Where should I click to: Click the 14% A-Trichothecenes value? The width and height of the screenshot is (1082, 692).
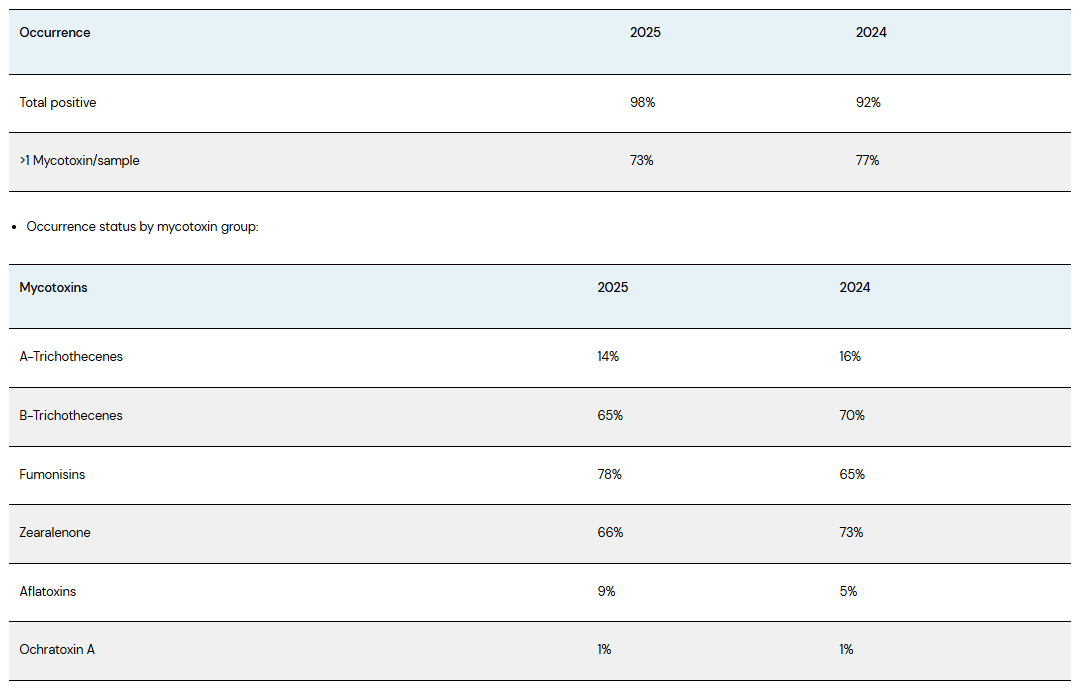pos(608,357)
